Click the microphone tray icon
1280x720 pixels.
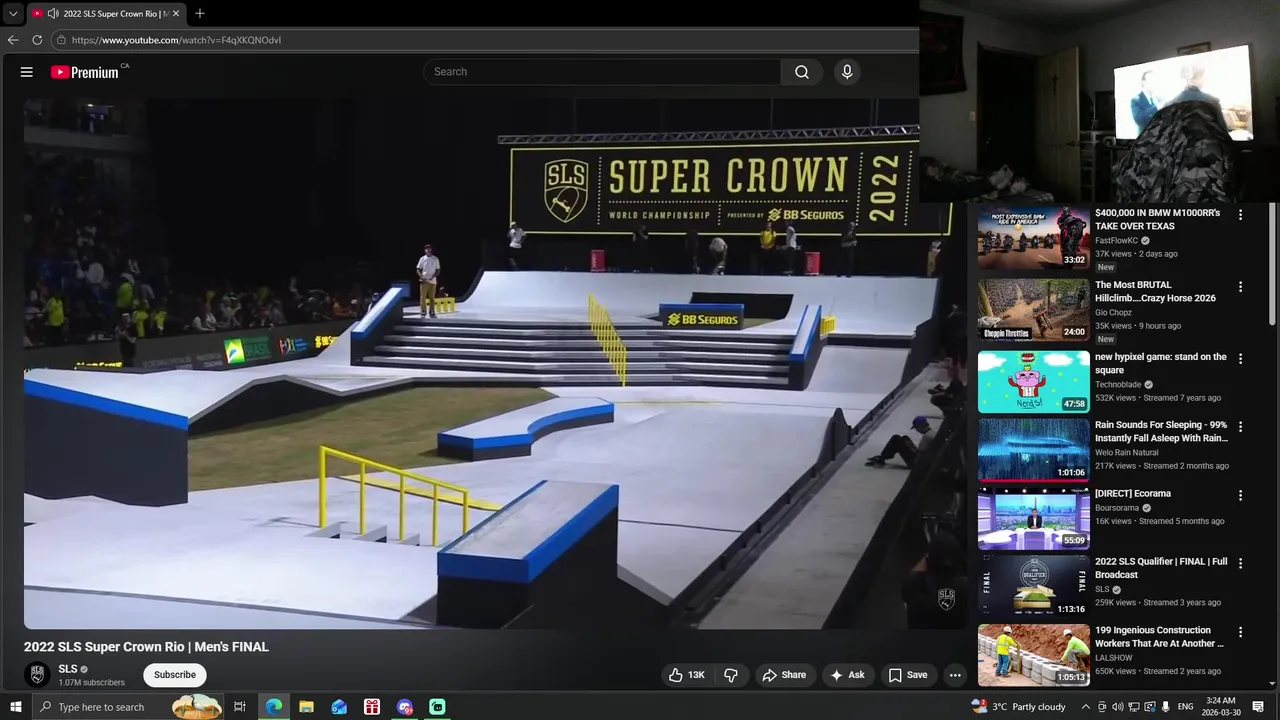tap(1166, 707)
